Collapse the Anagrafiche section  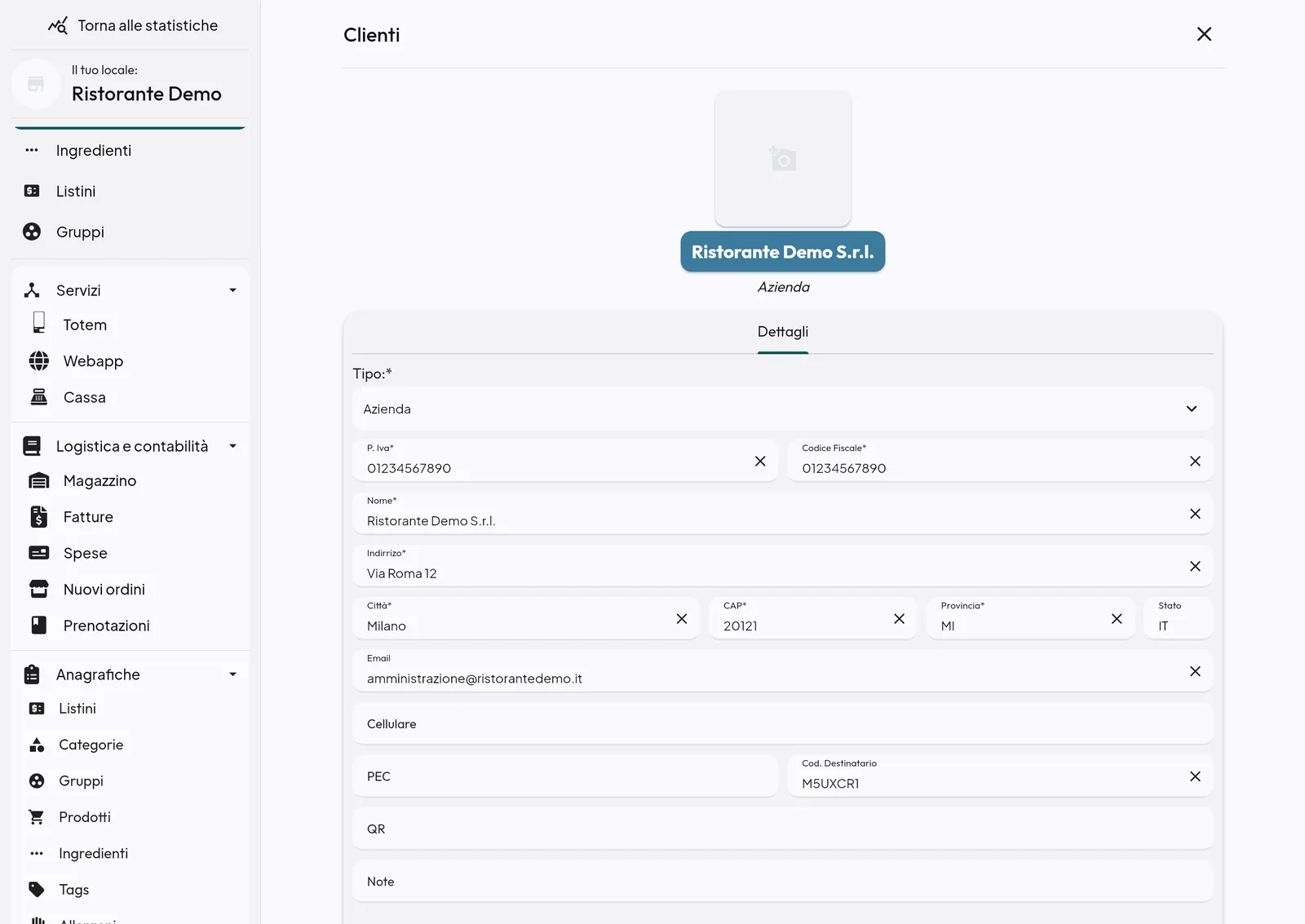(232, 674)
